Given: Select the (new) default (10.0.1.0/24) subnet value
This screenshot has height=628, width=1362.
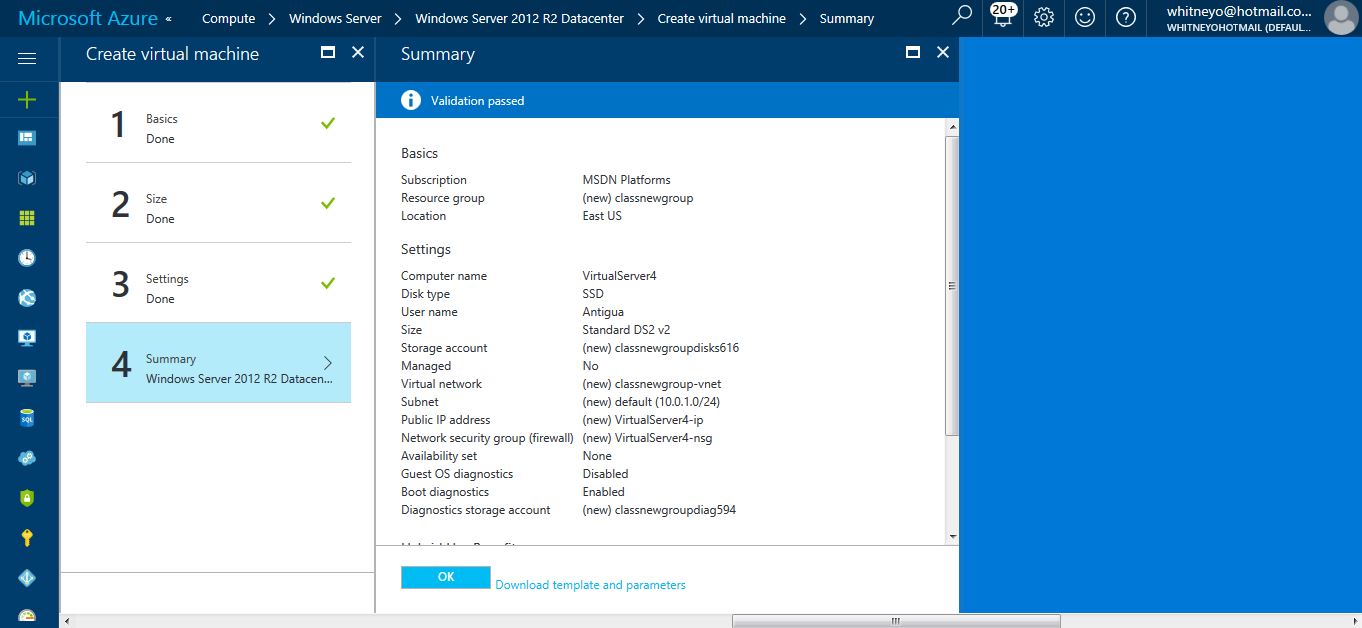Looking at the screenshot, I should pyautogui.click(x=651, y=402).
